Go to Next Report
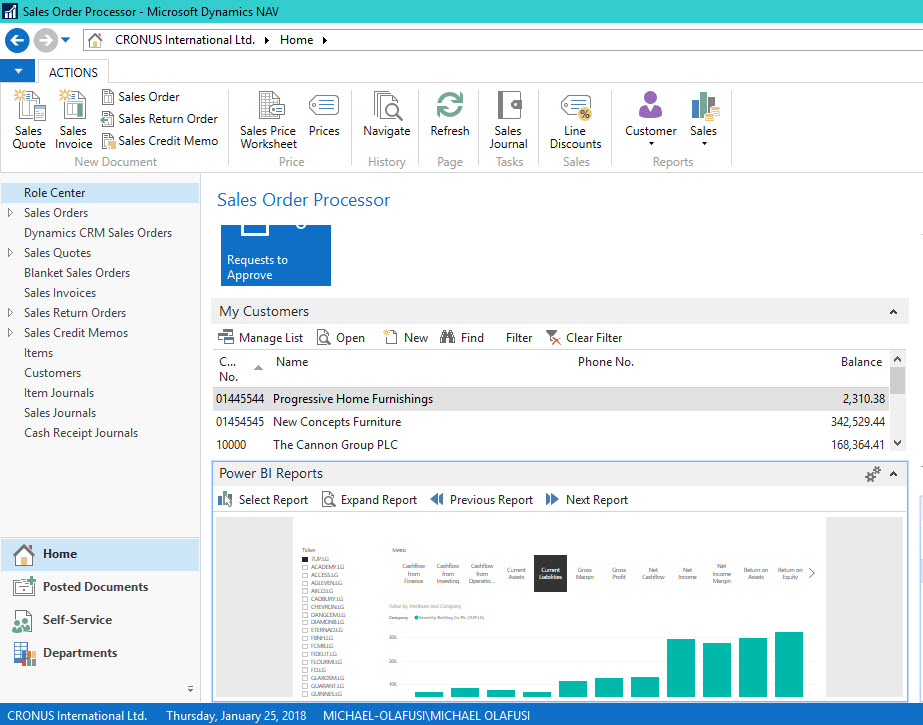The width and height of the screenshot is (923, 725). 587,500
